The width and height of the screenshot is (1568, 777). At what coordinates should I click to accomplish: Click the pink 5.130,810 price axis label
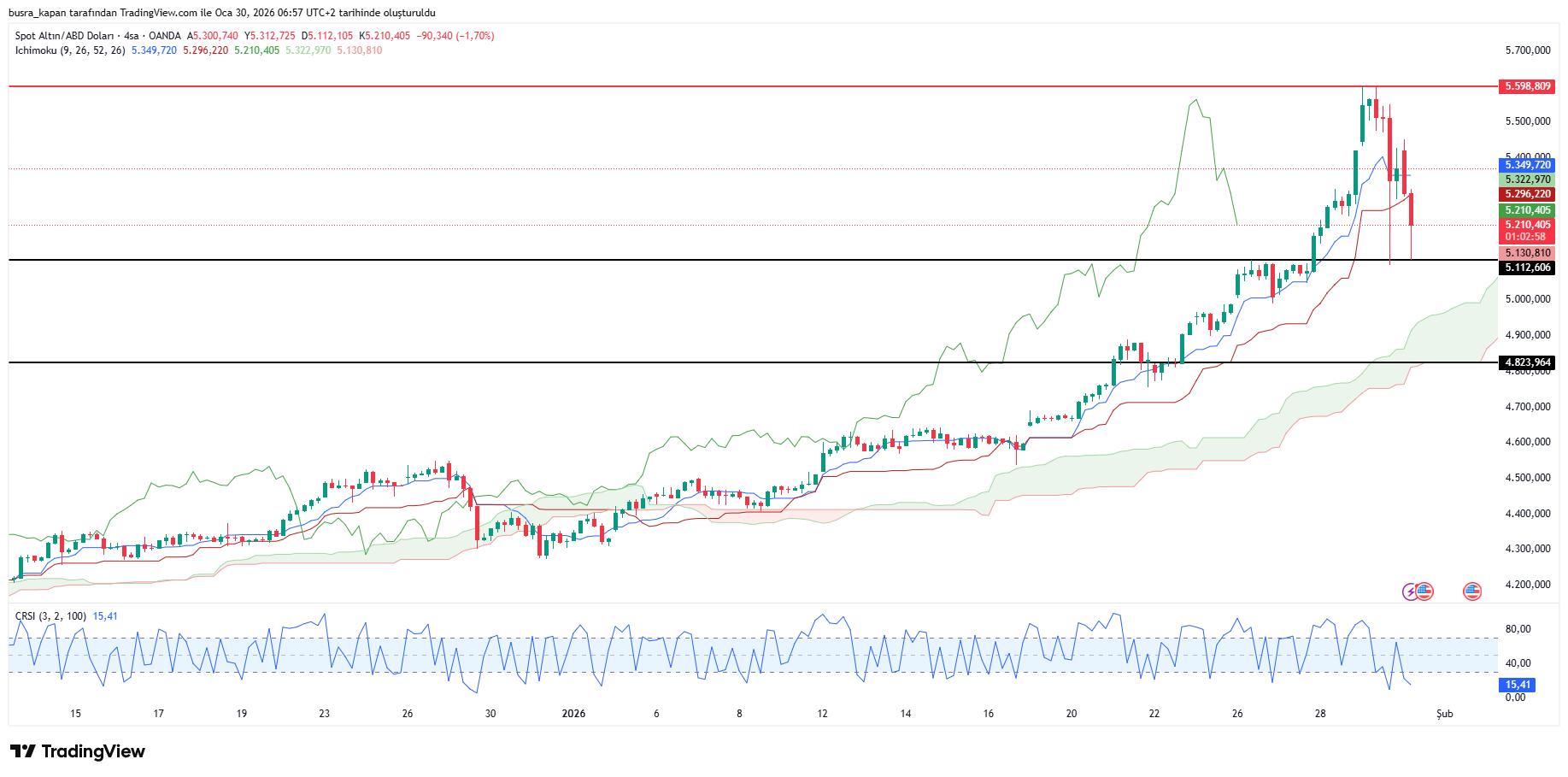(1527, 253)
